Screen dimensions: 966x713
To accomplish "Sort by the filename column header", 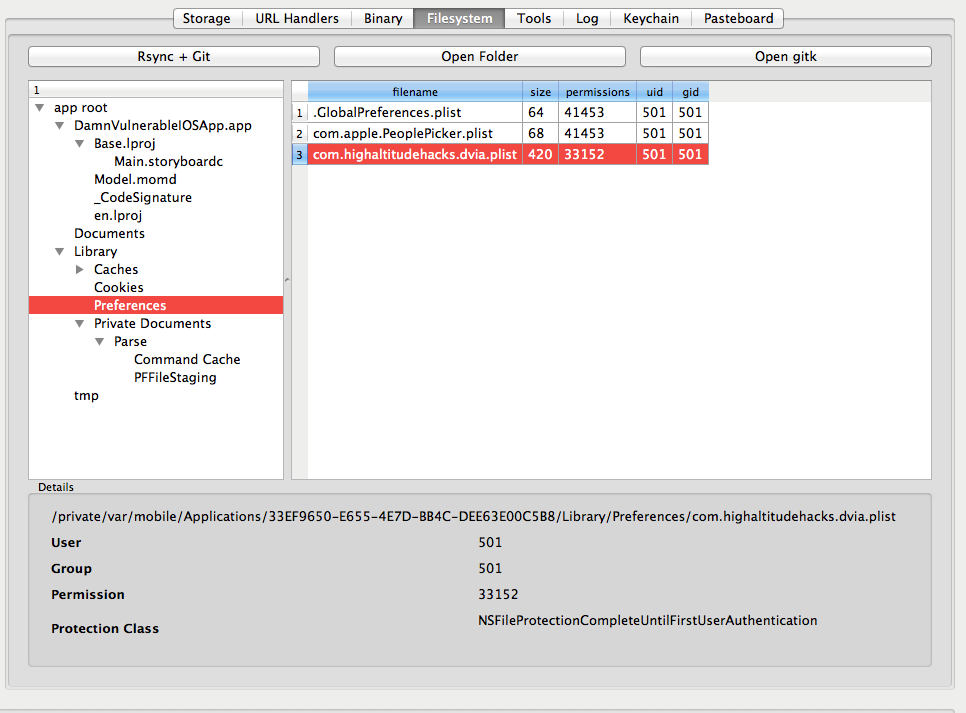I will pos(414,92).
